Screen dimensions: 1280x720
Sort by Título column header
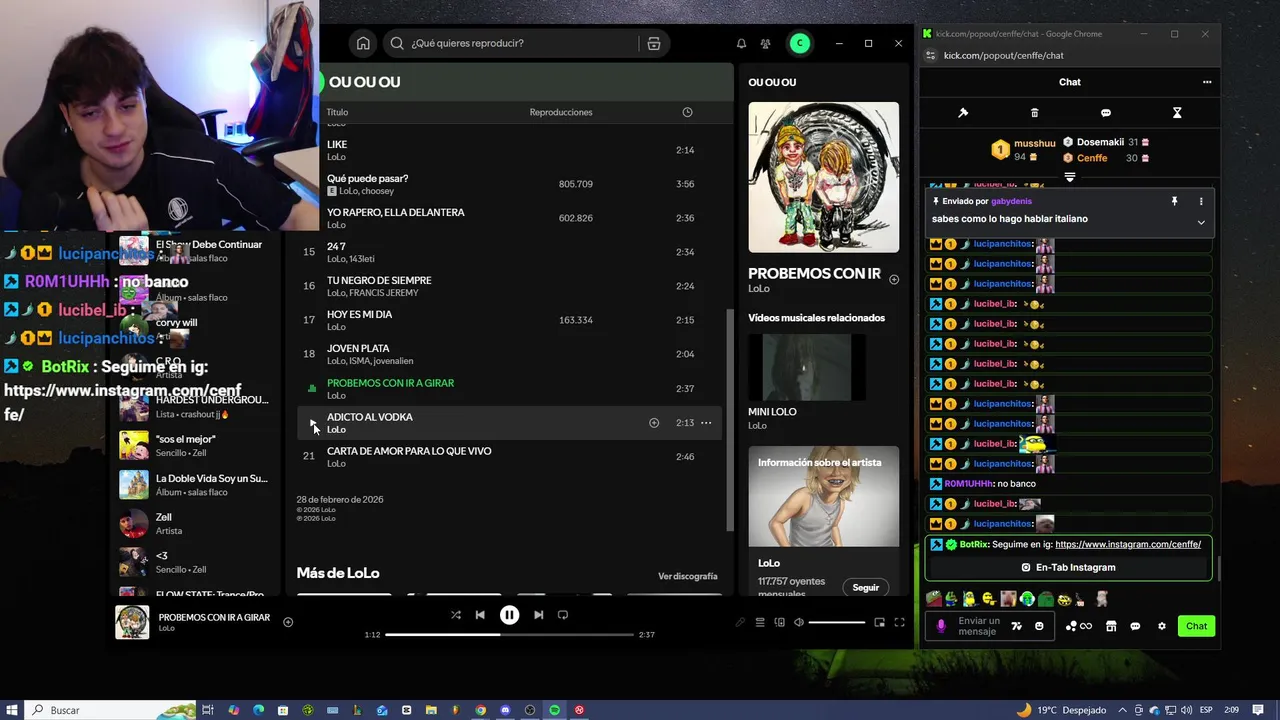click(337, 112)
